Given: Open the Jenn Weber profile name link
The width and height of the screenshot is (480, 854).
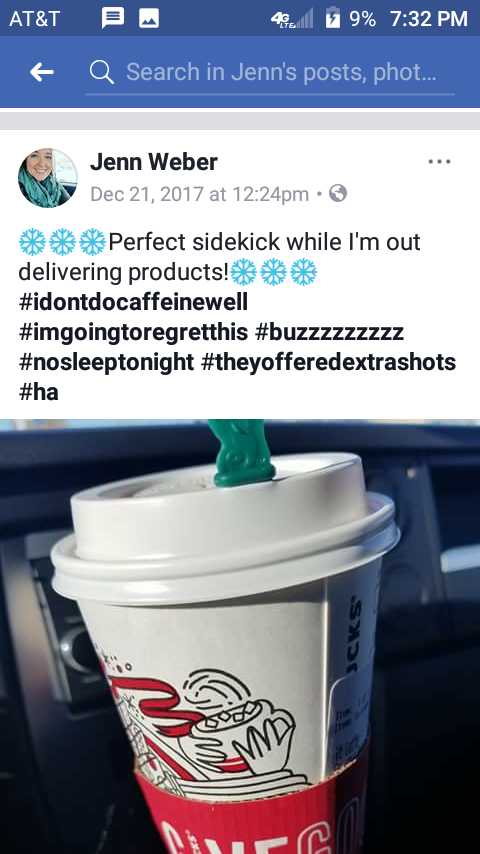Looking at the screenshot, I should tap(154, 162).
